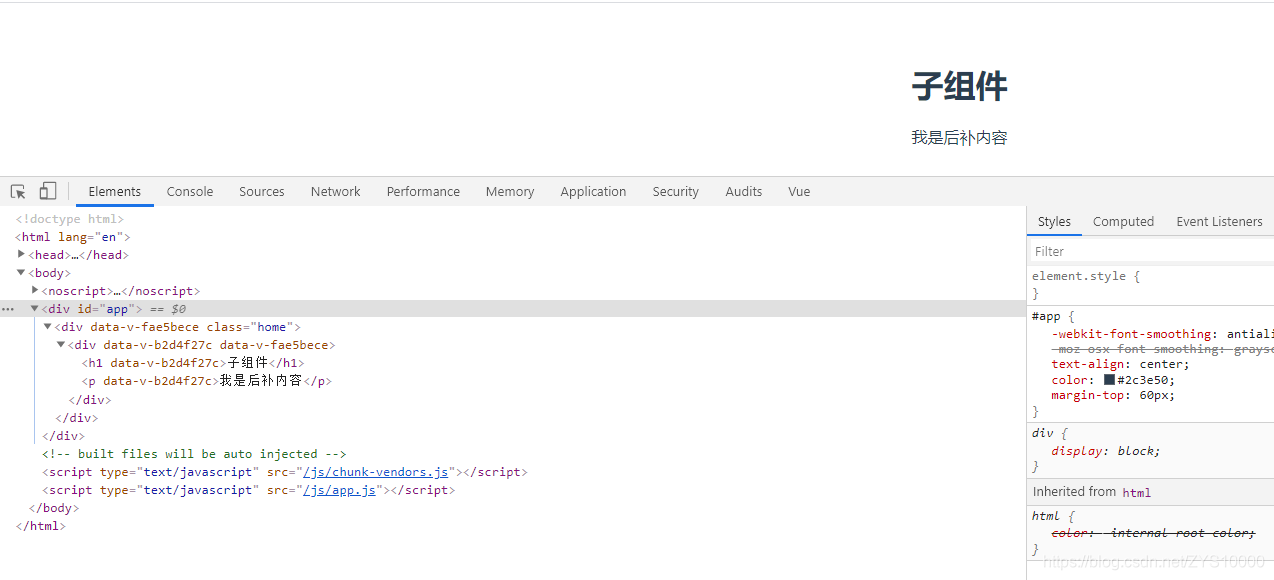Switch to the Elements tab
This screenshot has width=1274, height=580.
click(x=115, y=191)
